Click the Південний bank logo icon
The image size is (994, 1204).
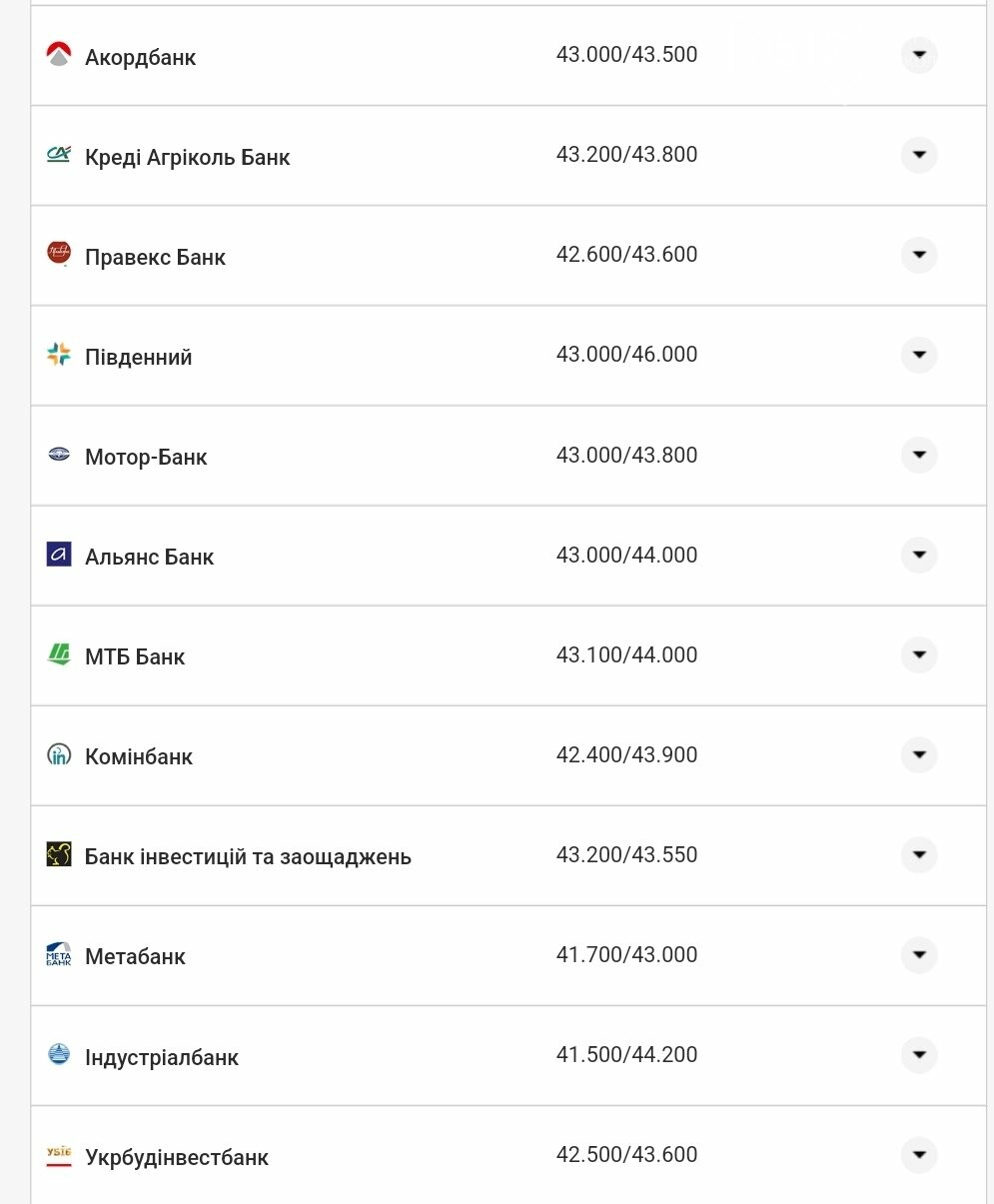click(x=59, y=354)
